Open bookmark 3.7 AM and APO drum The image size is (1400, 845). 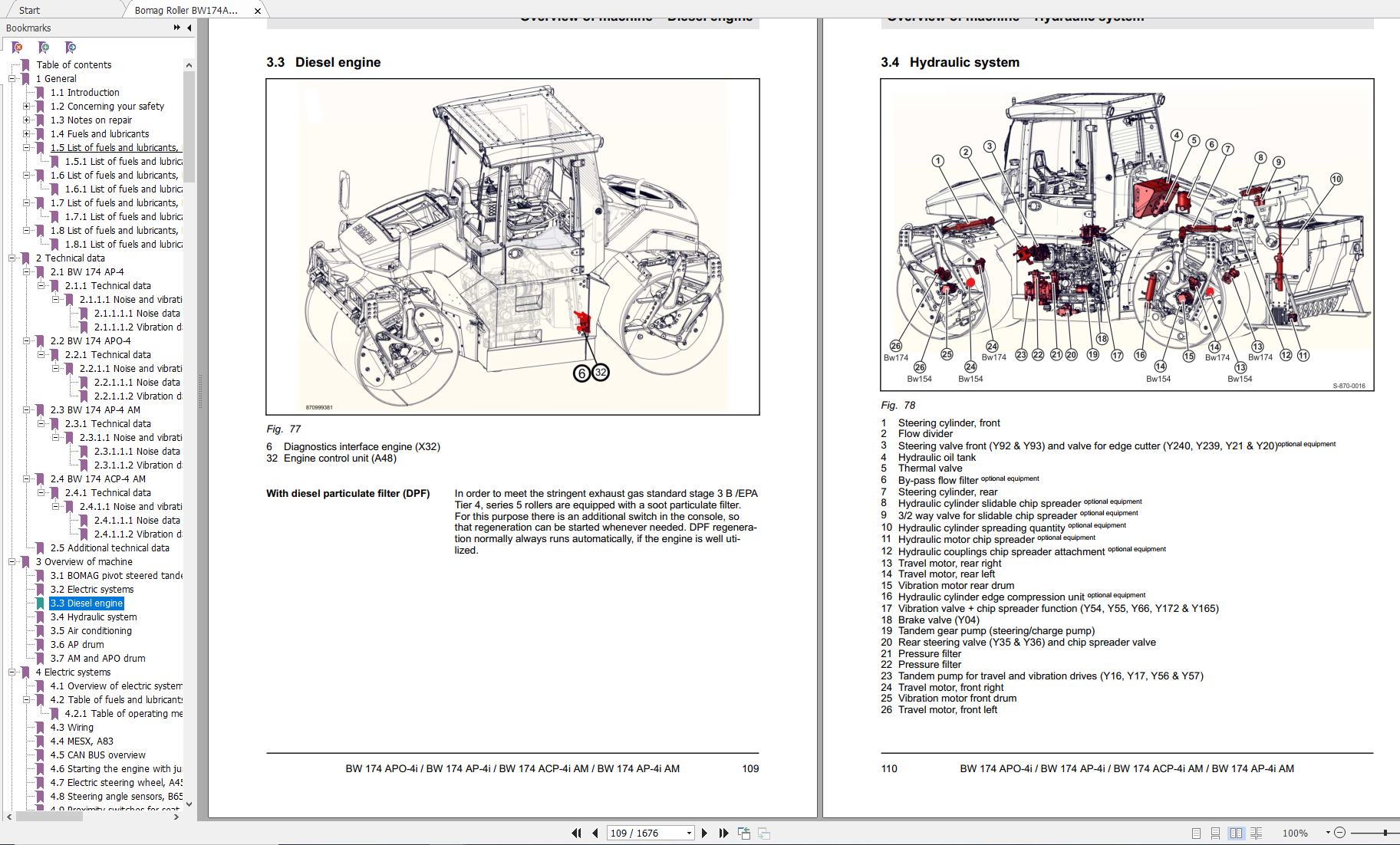coord(98,659)
